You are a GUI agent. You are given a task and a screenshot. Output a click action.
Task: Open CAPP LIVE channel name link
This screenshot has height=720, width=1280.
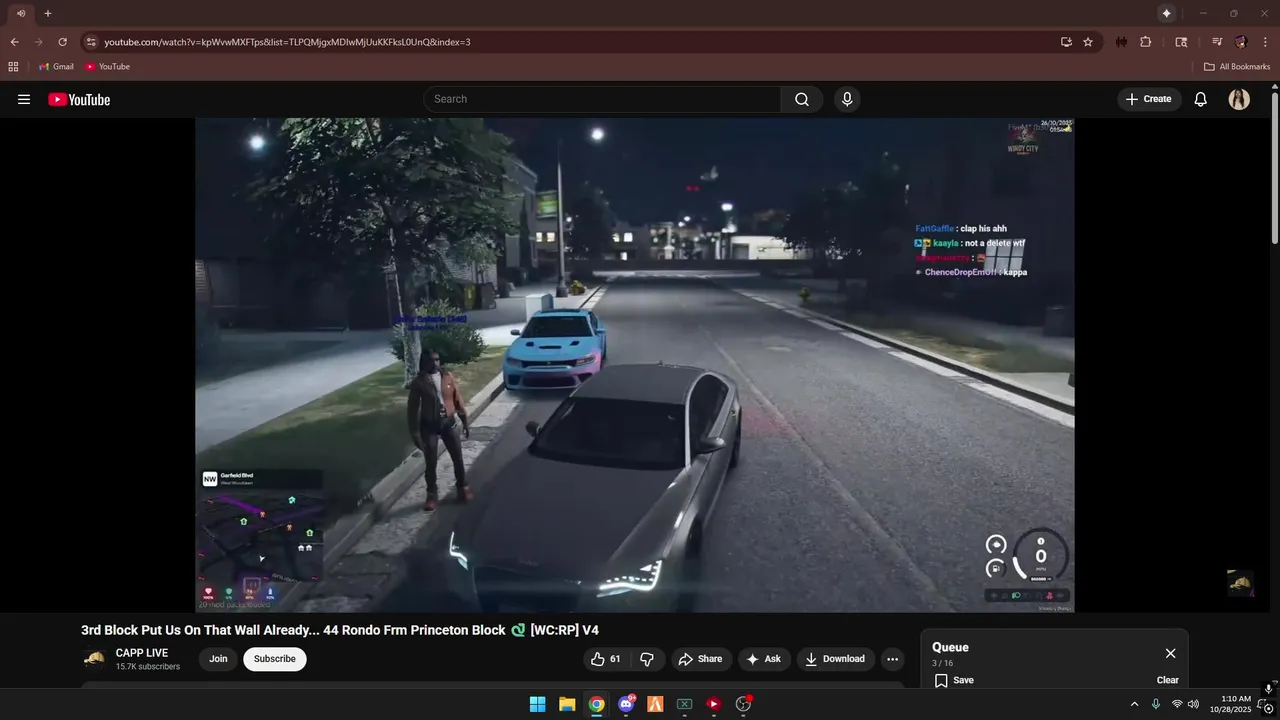tap(142, 653)
